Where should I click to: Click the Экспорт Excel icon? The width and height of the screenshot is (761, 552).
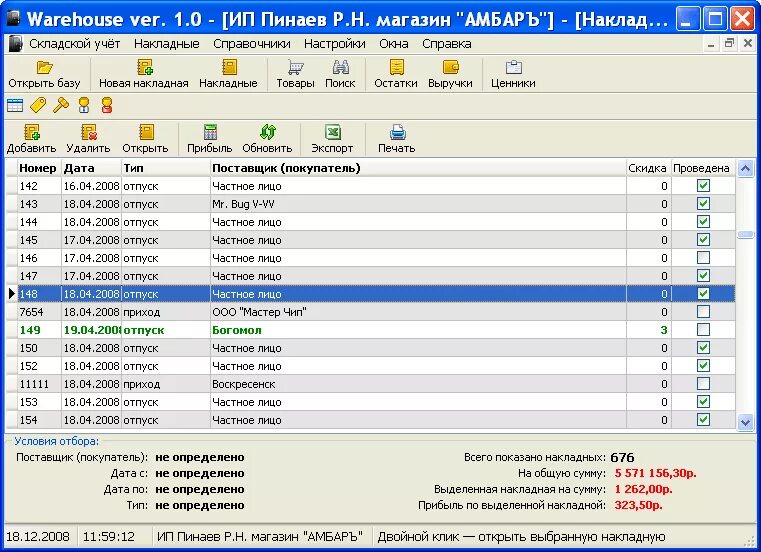332,132
